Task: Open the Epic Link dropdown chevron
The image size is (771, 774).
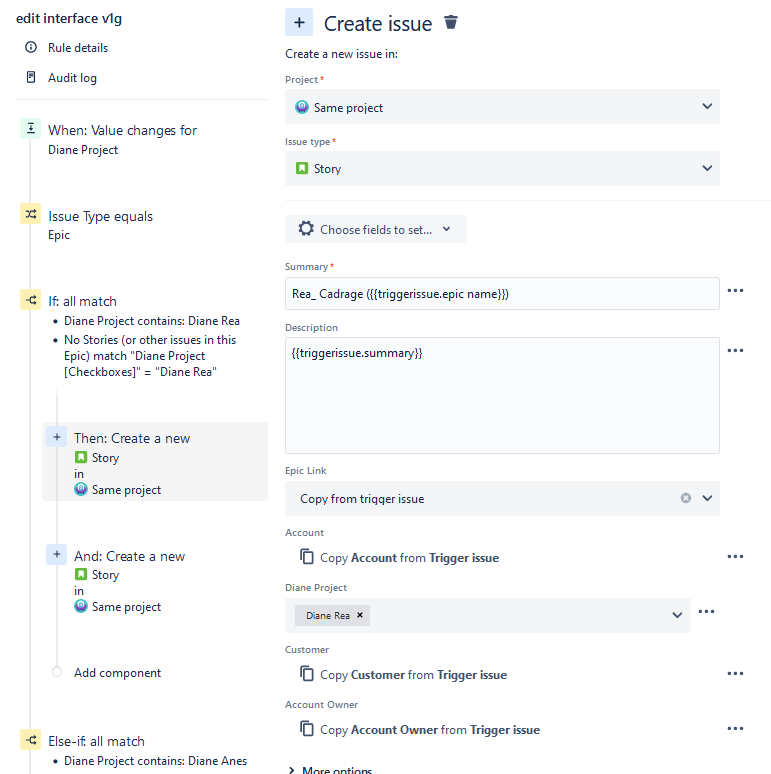Action: [x=707, y=498]
